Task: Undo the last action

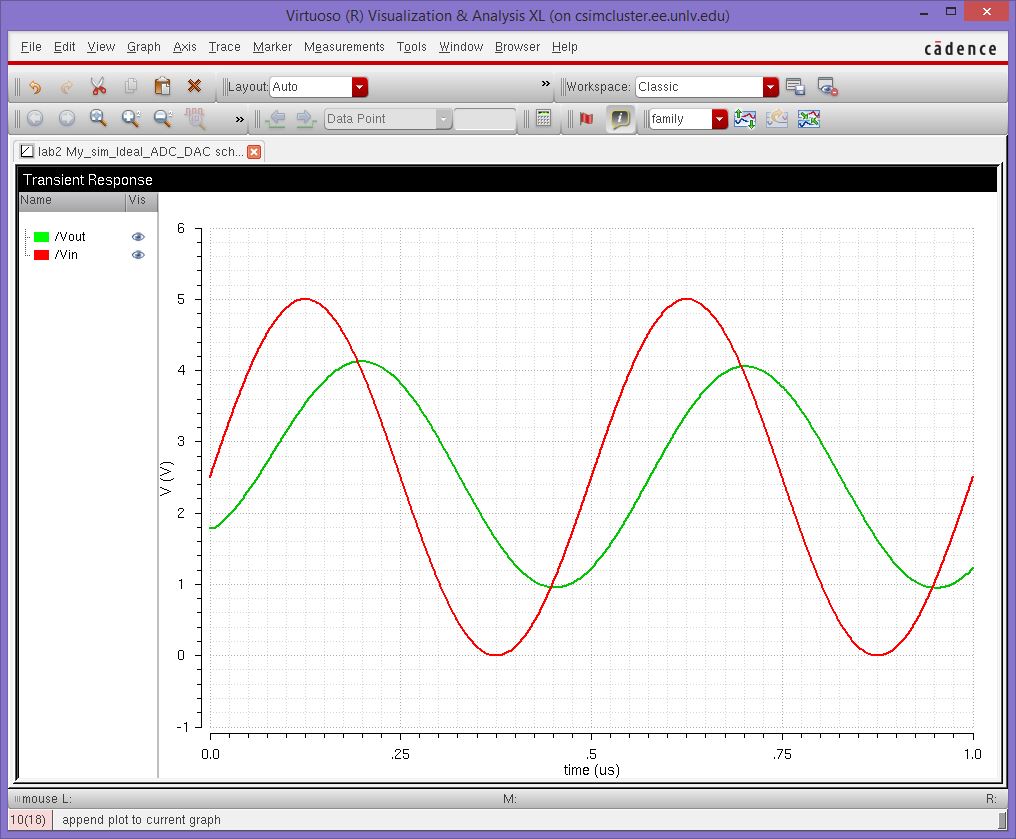Action: pos(33,87)
